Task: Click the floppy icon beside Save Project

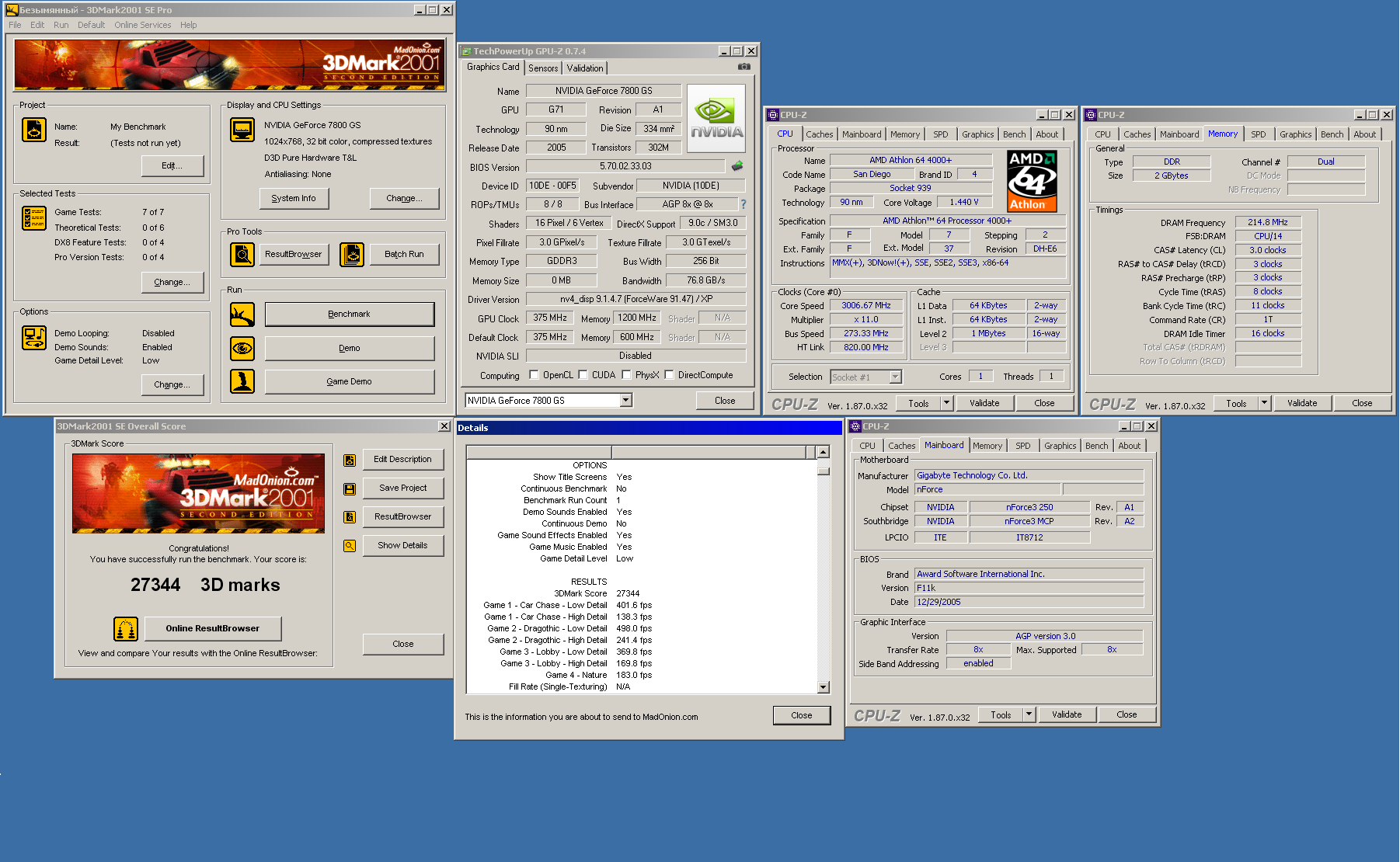Action: click(x=350, y=488)
